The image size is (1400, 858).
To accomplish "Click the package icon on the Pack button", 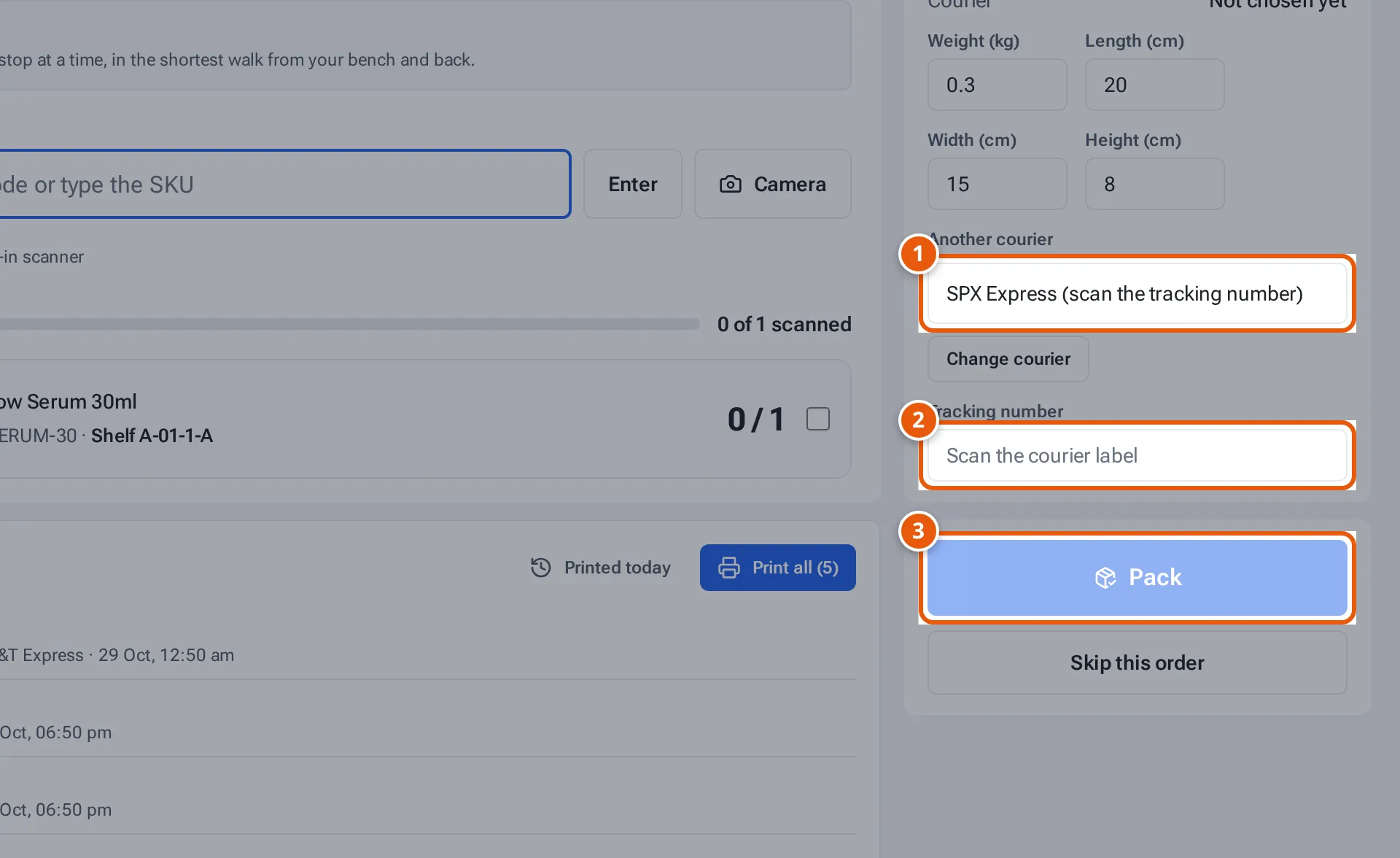I will pos(1105,578).
